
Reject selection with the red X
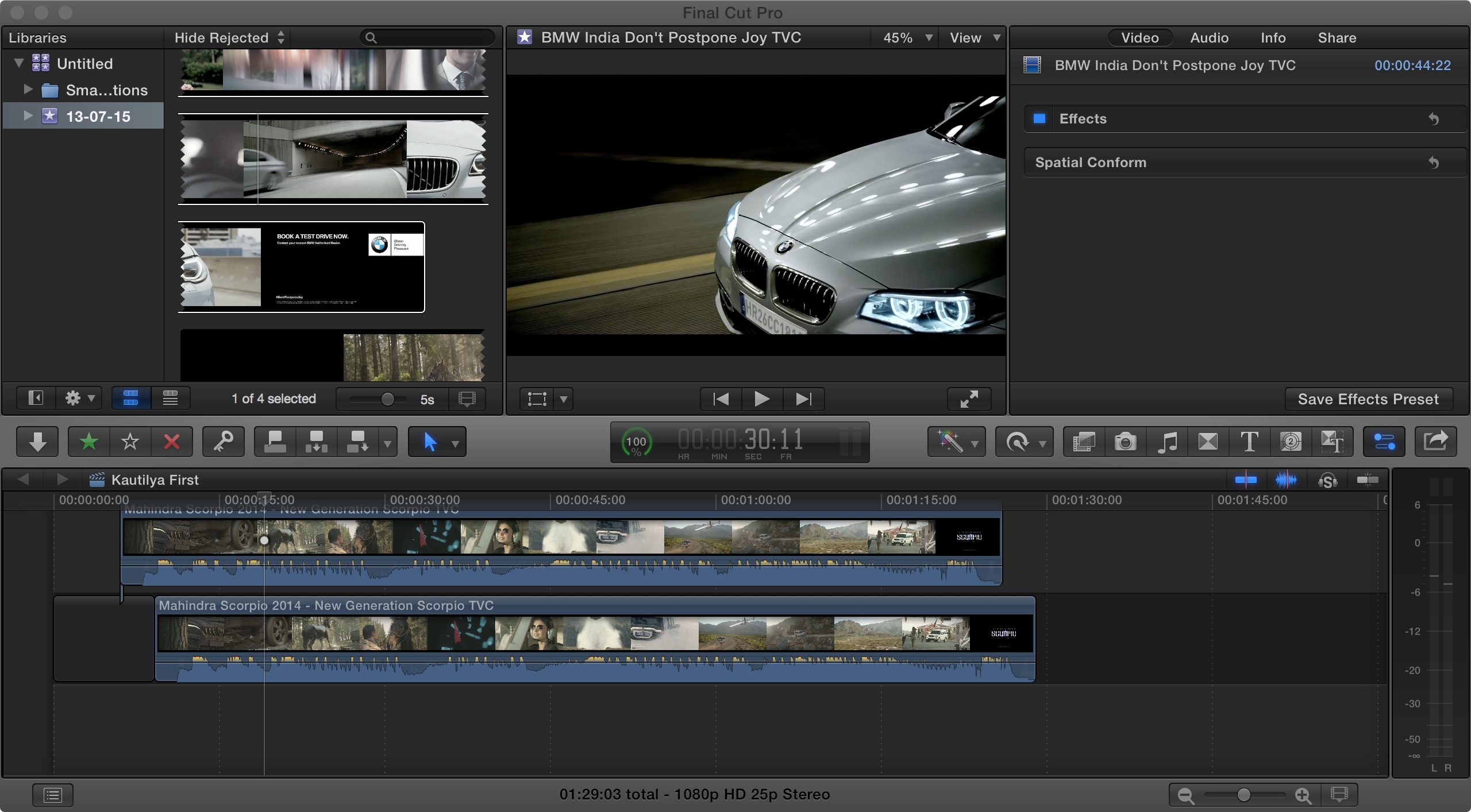click(172, 442)
